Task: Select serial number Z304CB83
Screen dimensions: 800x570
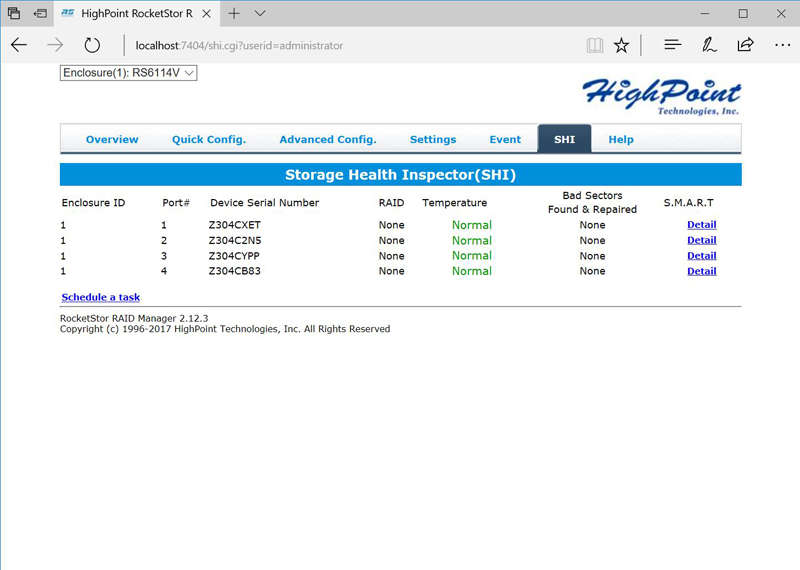Action: click(235, 271)
